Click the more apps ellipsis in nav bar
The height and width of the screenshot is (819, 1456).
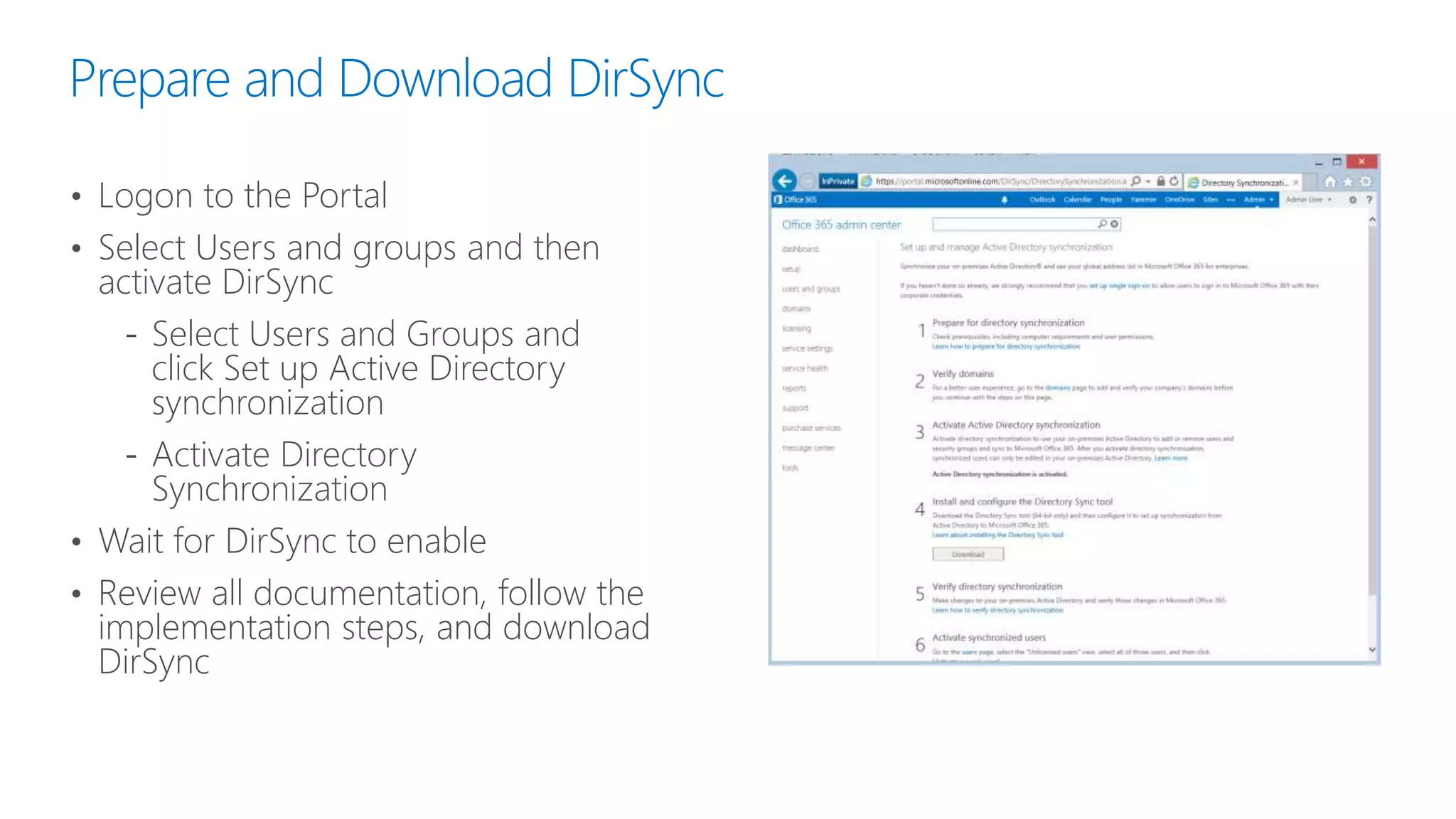point(1231,200)
